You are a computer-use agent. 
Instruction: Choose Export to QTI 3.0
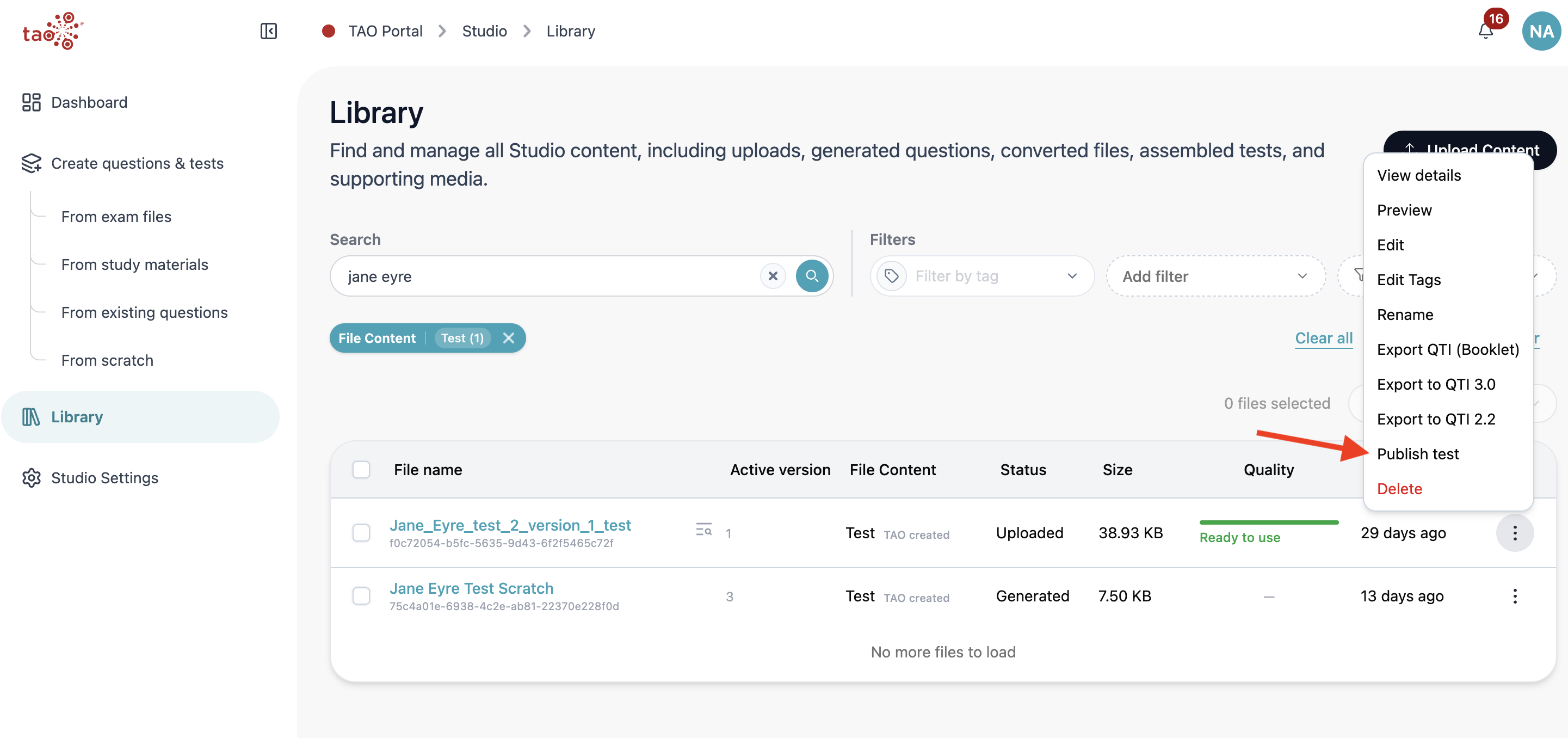click(1435, 384)
